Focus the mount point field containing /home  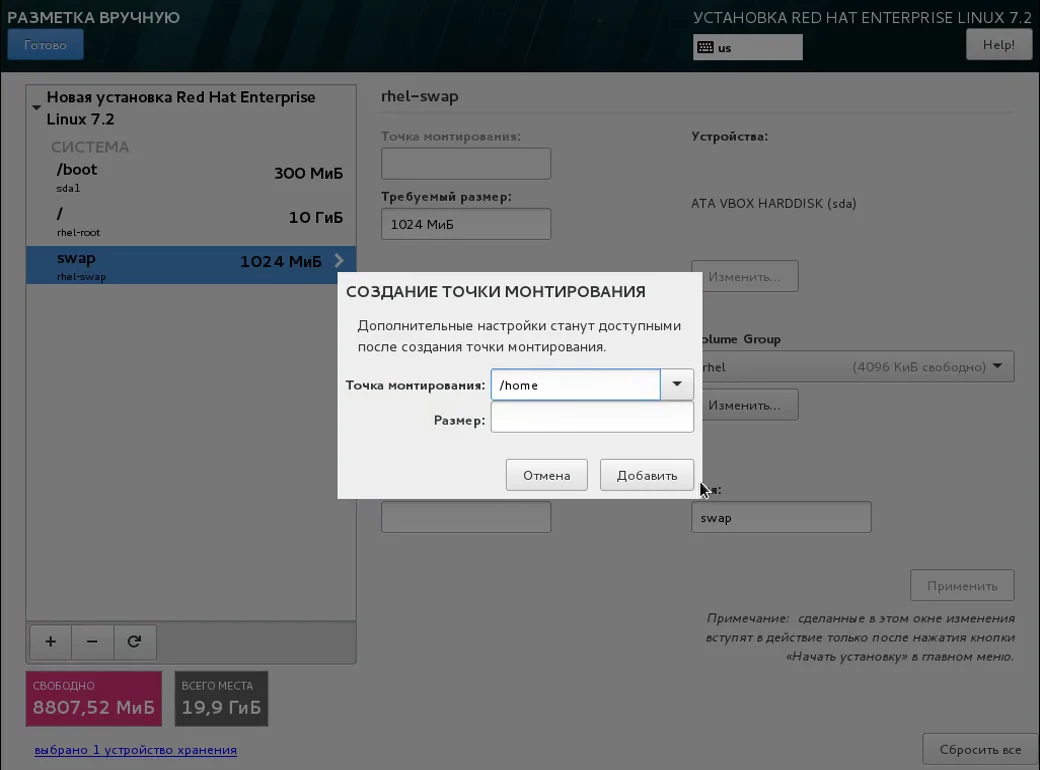(576, 385)
